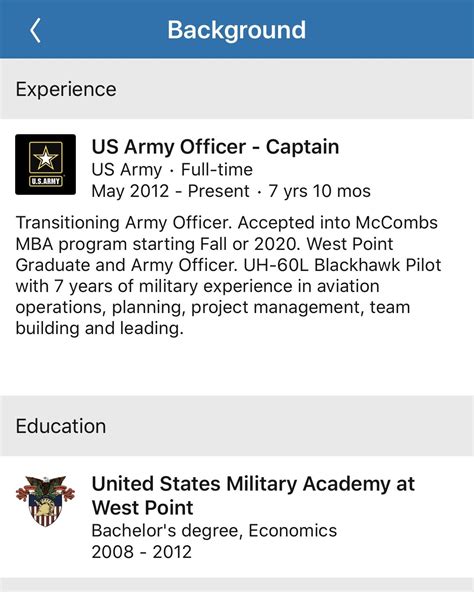Tap the West Point crest logo
The image size is (474, 592).
(45, 501)
